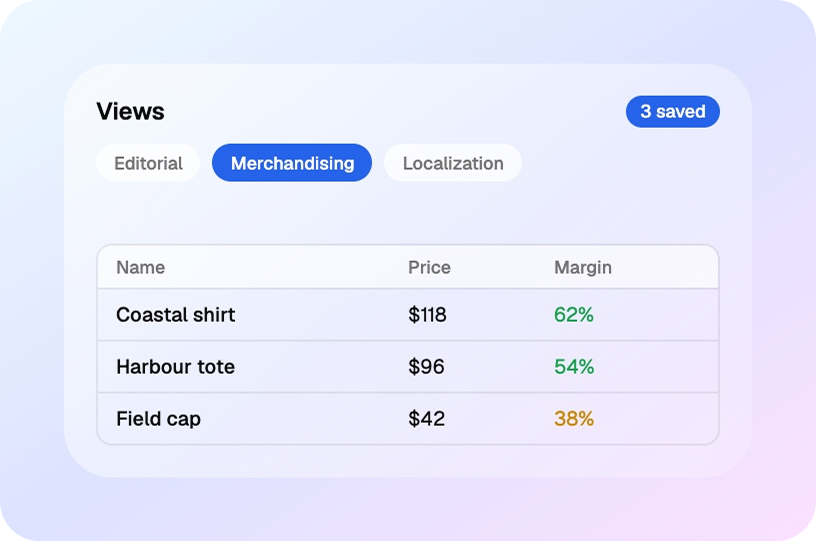Viewport: 816px width, 542px height.
Task: Click the 3 saved badge
Action: [672, 111]
